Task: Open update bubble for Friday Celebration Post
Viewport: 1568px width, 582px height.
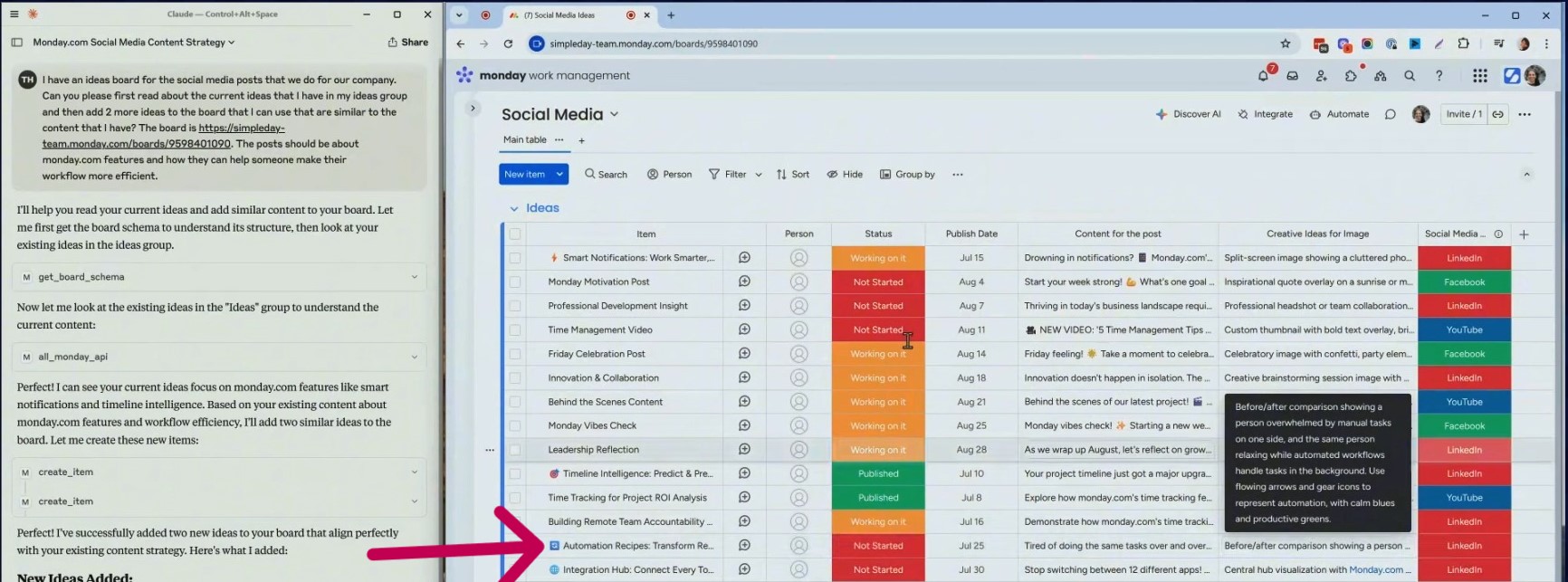Action: coord(744,354)
